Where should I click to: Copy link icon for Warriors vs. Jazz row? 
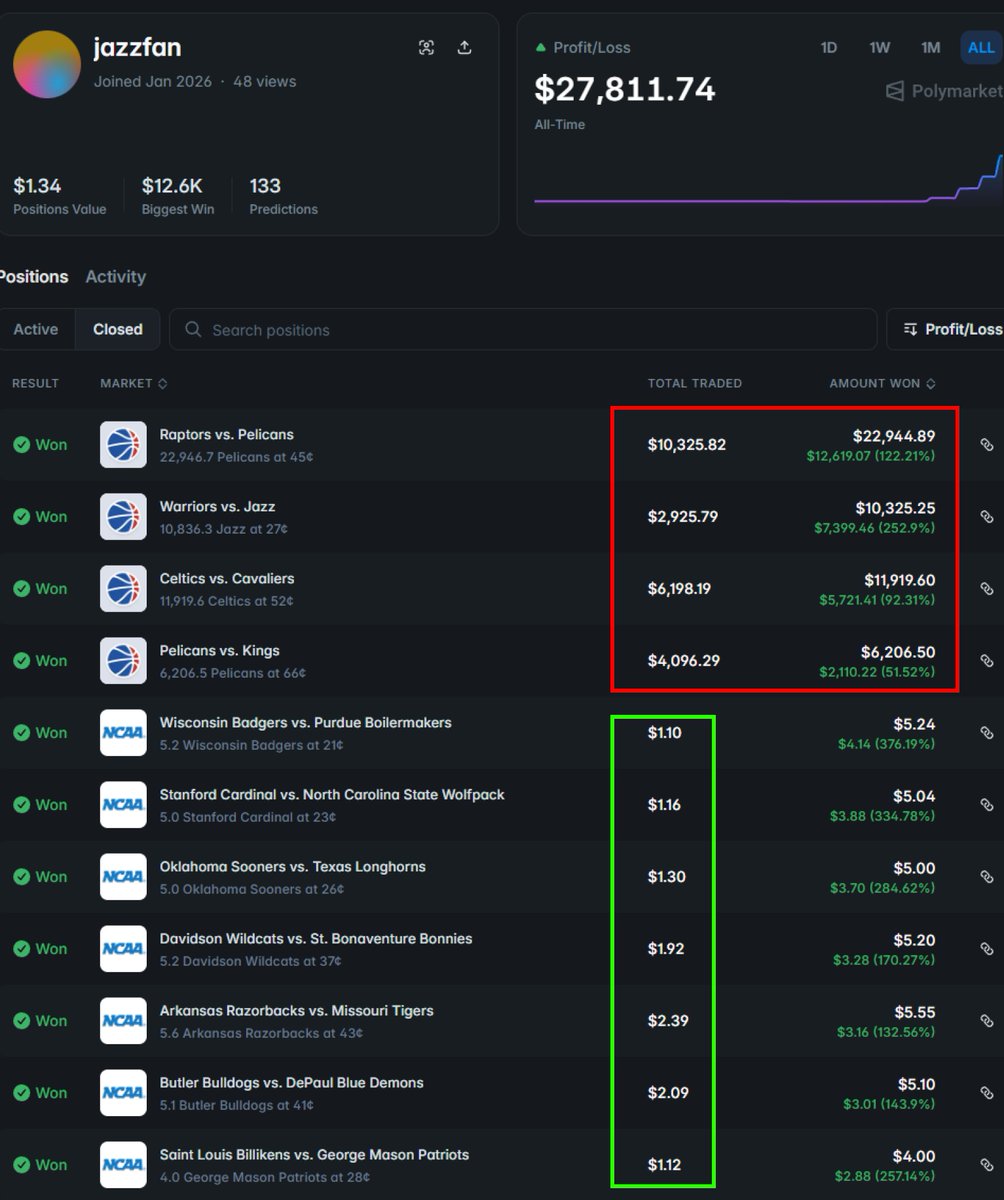pyautogui.click(x=986, y=517)
